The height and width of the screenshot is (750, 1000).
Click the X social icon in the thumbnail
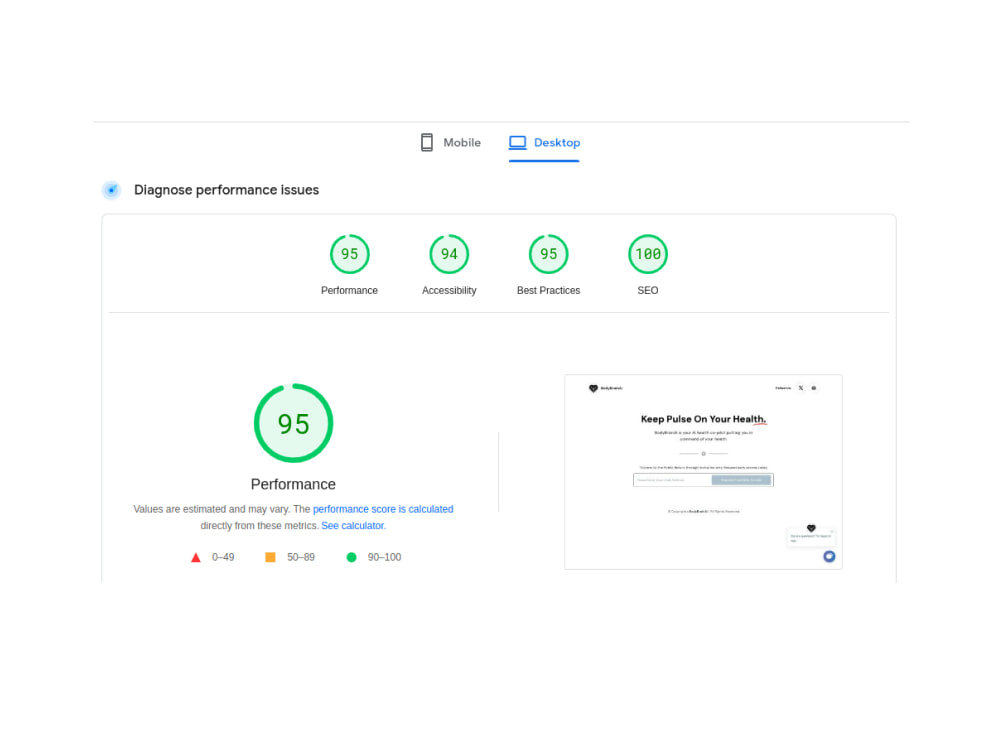(x=801, y=388)
